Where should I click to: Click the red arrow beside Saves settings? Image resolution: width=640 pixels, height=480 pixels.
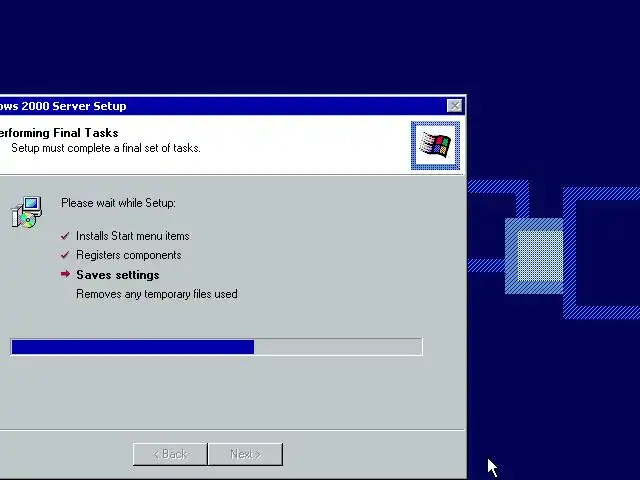(x=65, y=274)
